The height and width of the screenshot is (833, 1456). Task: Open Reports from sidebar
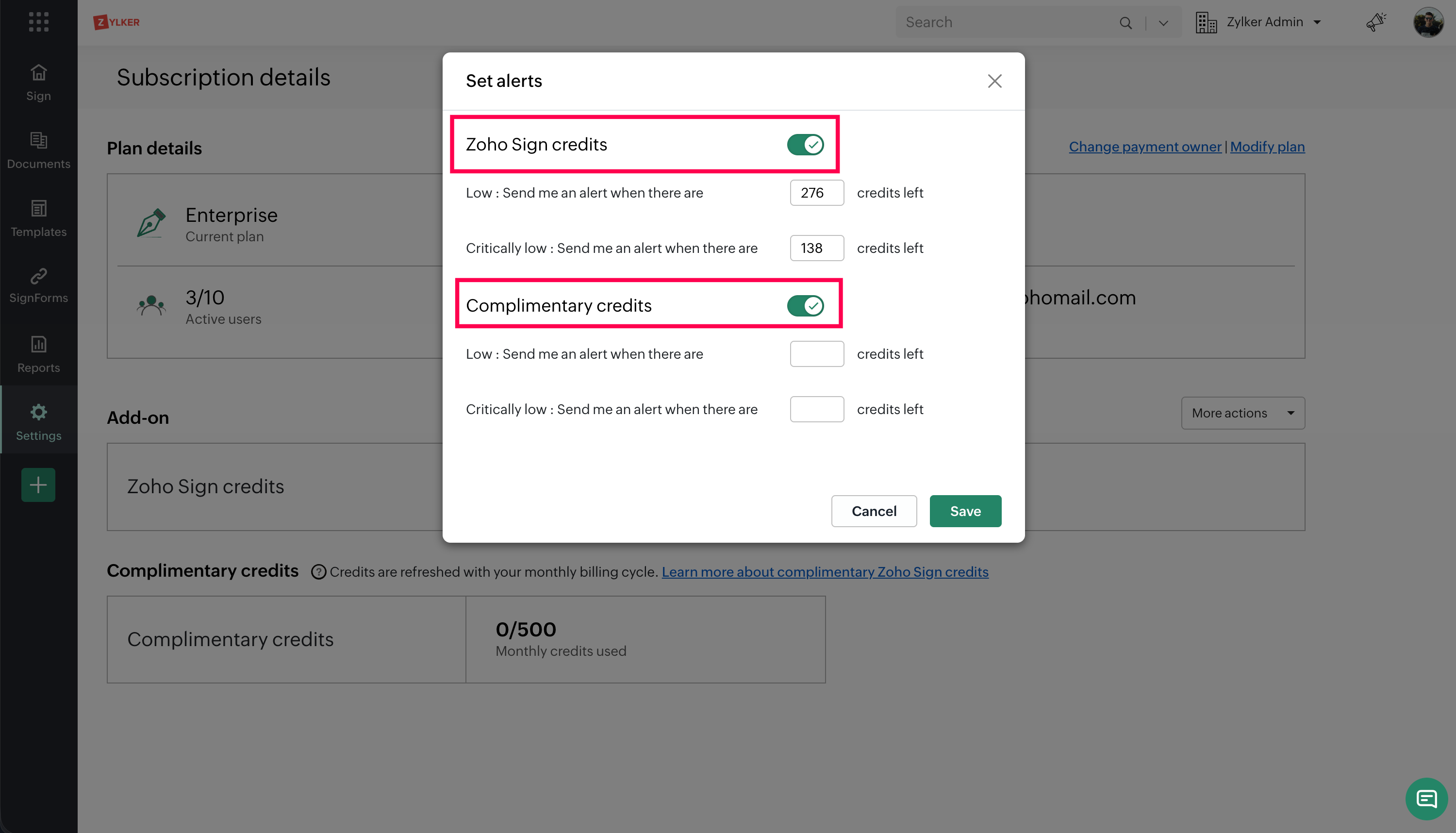(x=38, y=354)
